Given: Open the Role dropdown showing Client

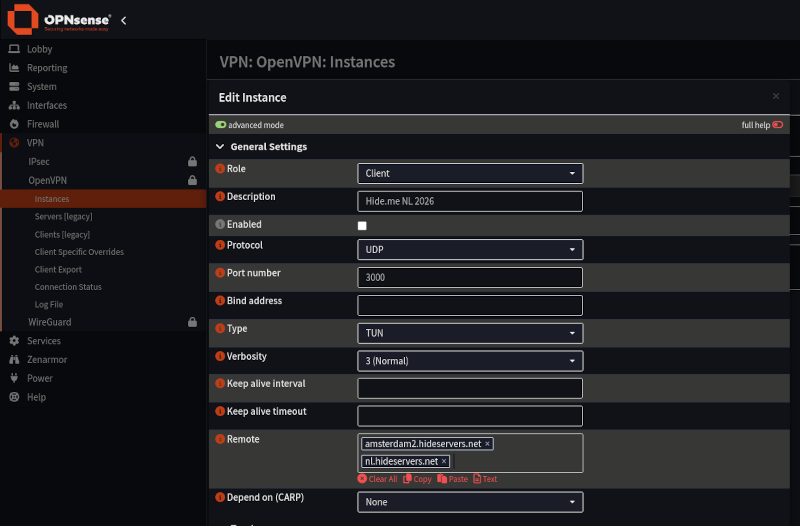Looking at the screenshot, I should [x=470, y=173].
